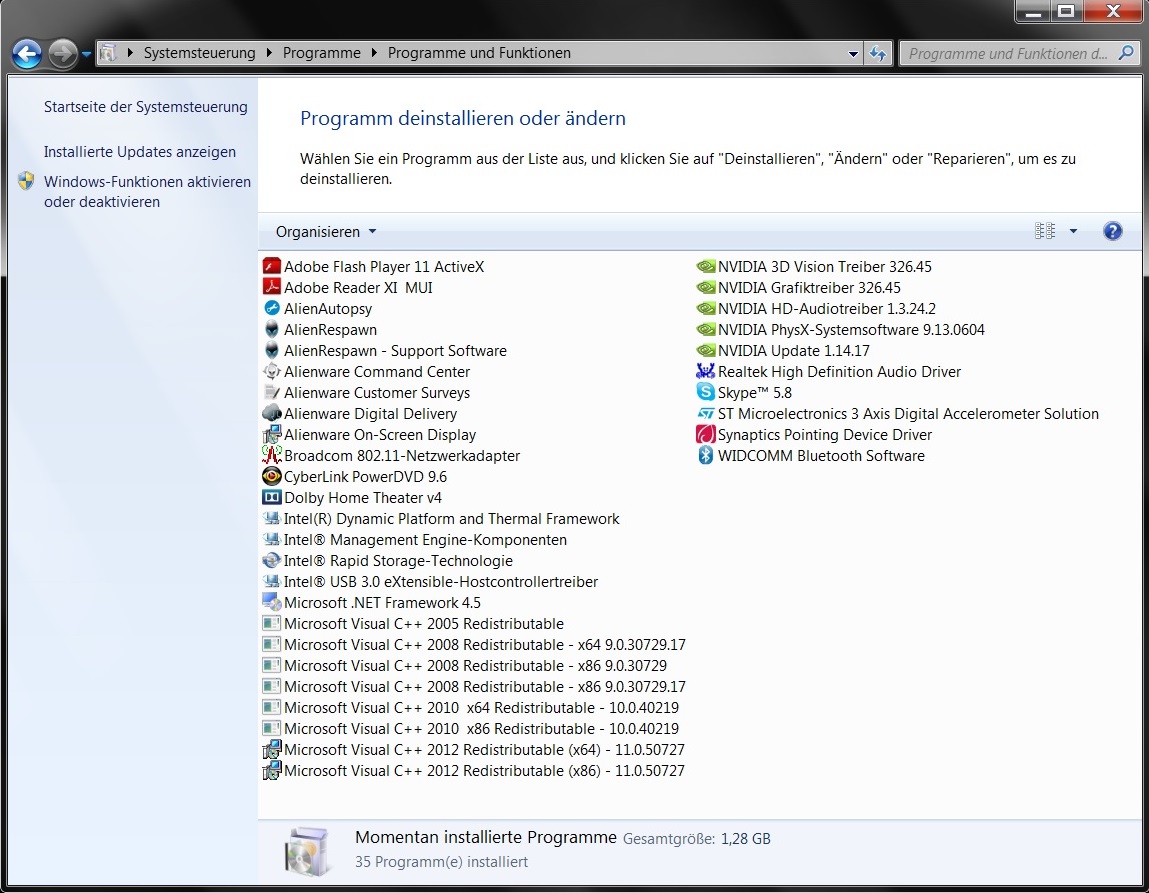Click the Intel Rapid Storage-Technologie icon
Screen dimensions: 1149x893
pyautogui.click(x=272, y=560)
